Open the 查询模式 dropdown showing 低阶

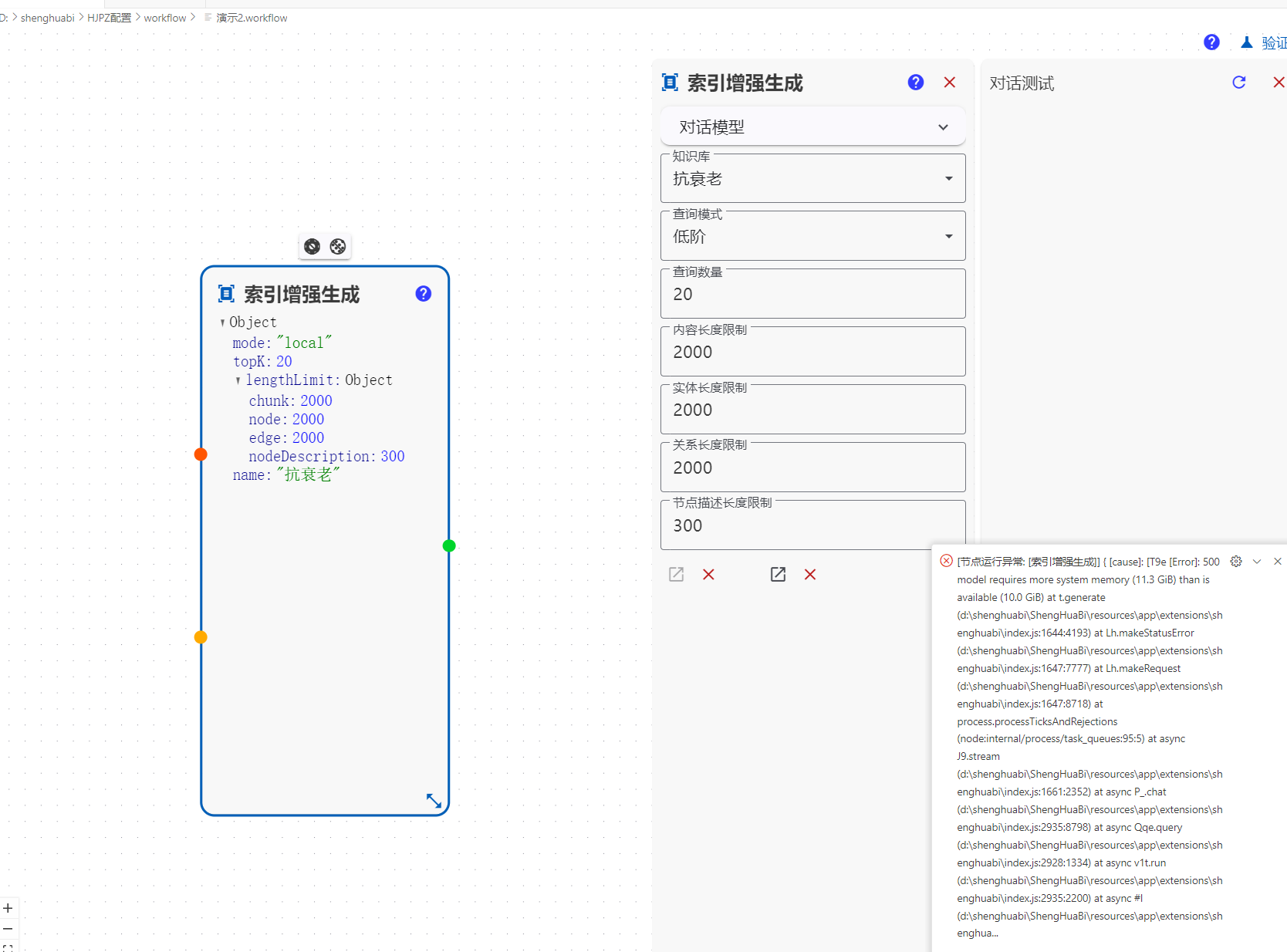[812, 237]
